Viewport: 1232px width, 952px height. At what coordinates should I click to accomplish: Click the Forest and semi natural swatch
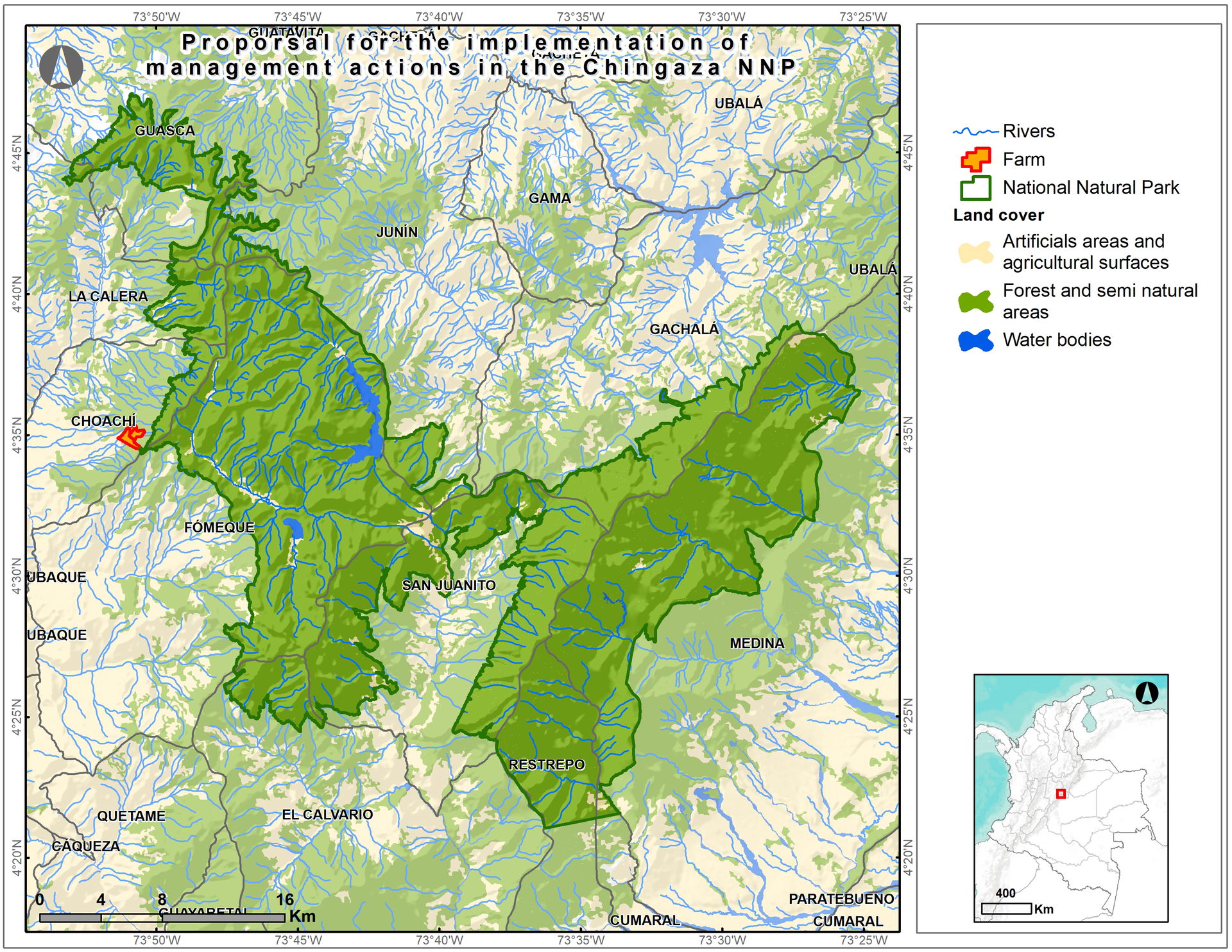pyautogui.click(x=975, y=302)
